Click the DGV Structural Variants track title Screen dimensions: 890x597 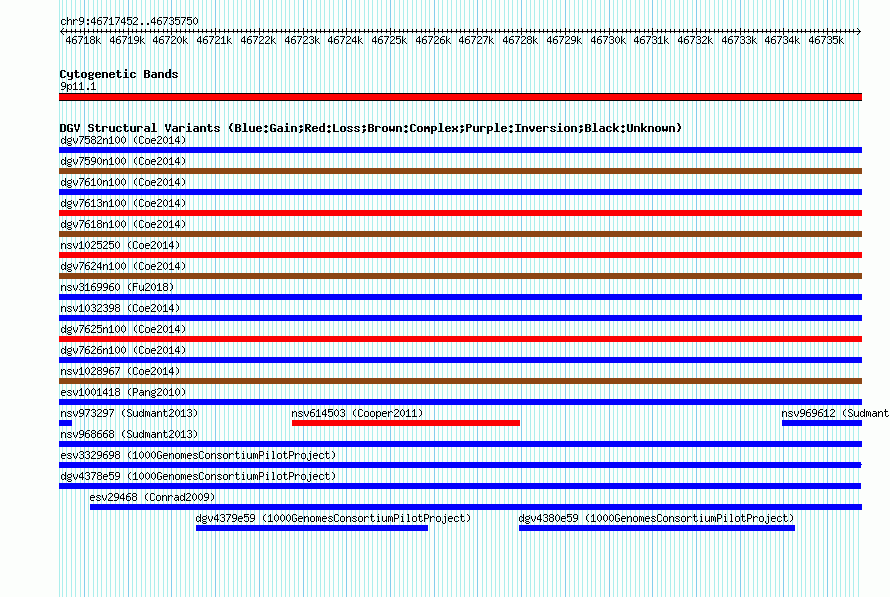click(371, 128)
